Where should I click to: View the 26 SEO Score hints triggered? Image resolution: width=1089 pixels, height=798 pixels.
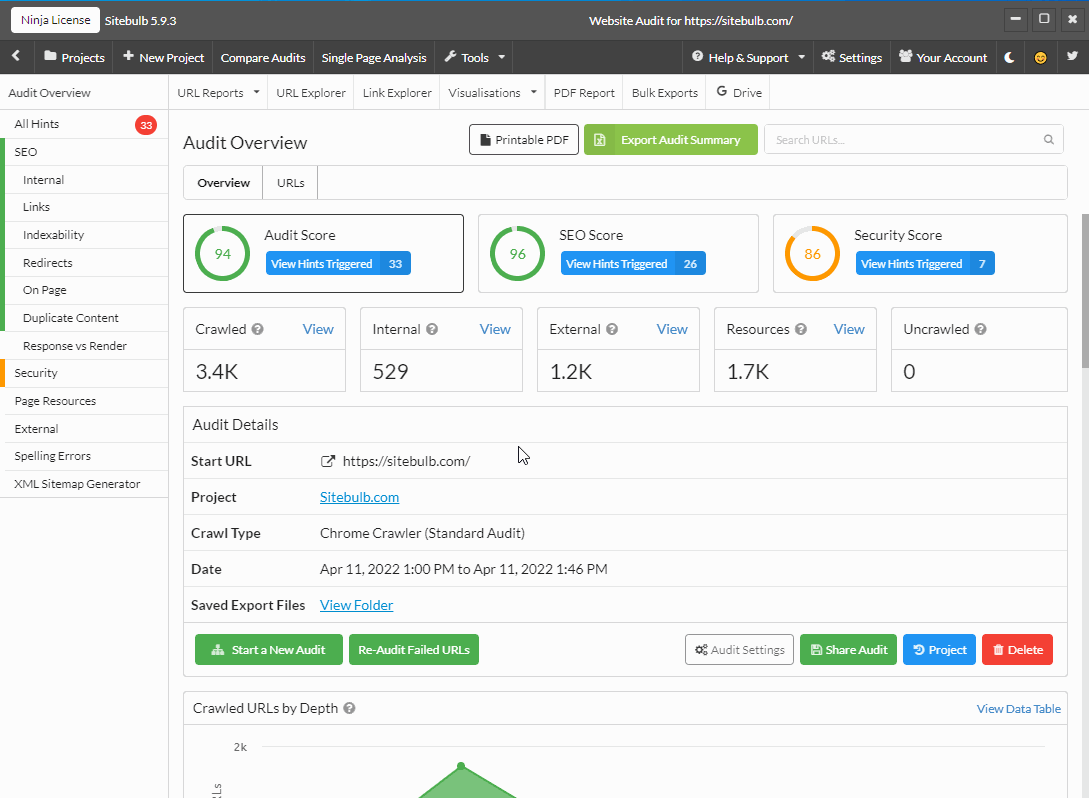tap(633, 263)
